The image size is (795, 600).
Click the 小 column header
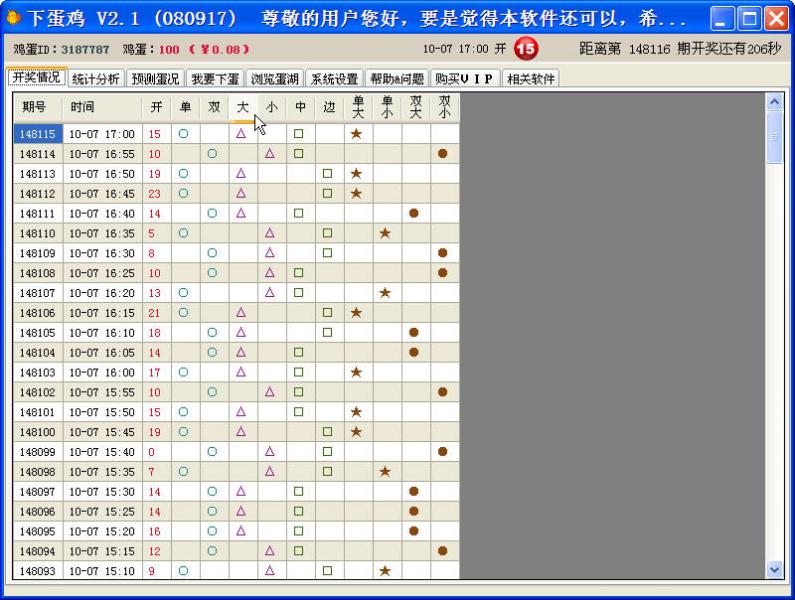[x=272, y=107]
